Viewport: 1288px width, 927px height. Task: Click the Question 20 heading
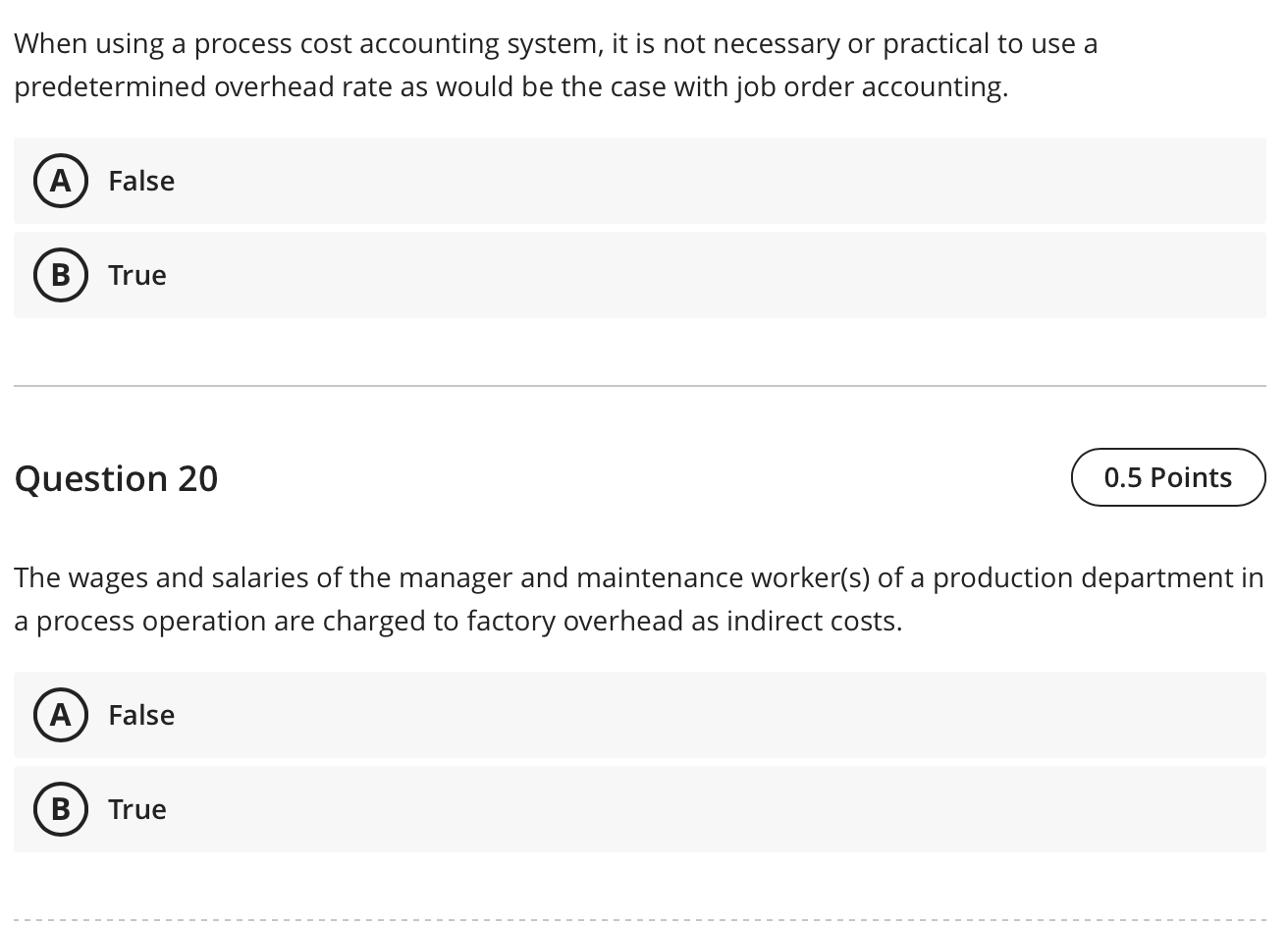(x=116, y=477)
